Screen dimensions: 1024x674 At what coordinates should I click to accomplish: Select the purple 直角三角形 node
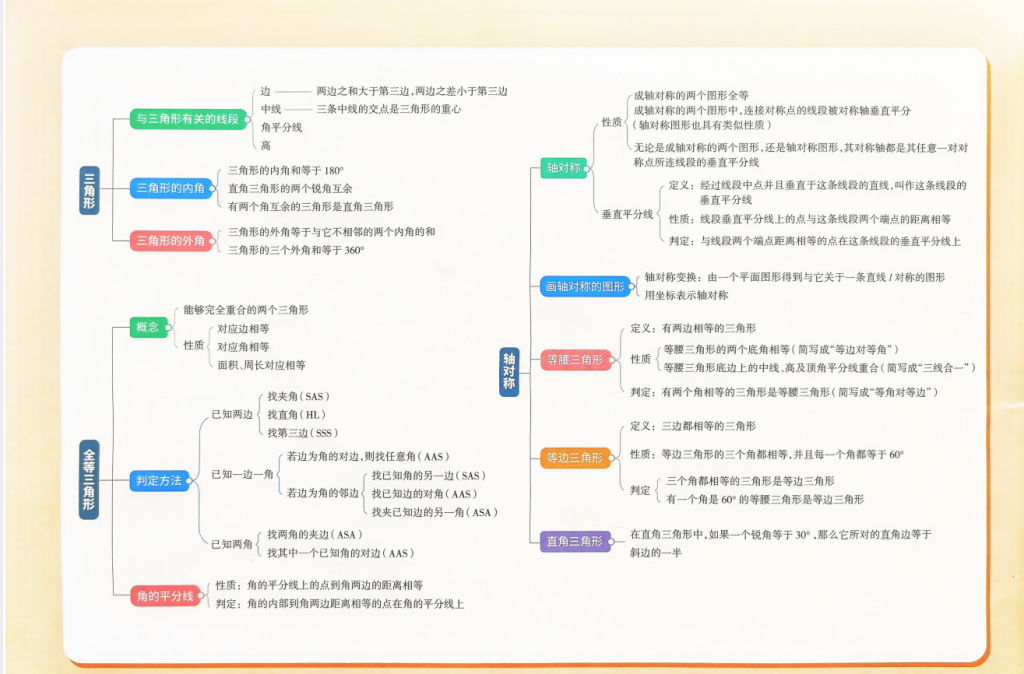574,541
